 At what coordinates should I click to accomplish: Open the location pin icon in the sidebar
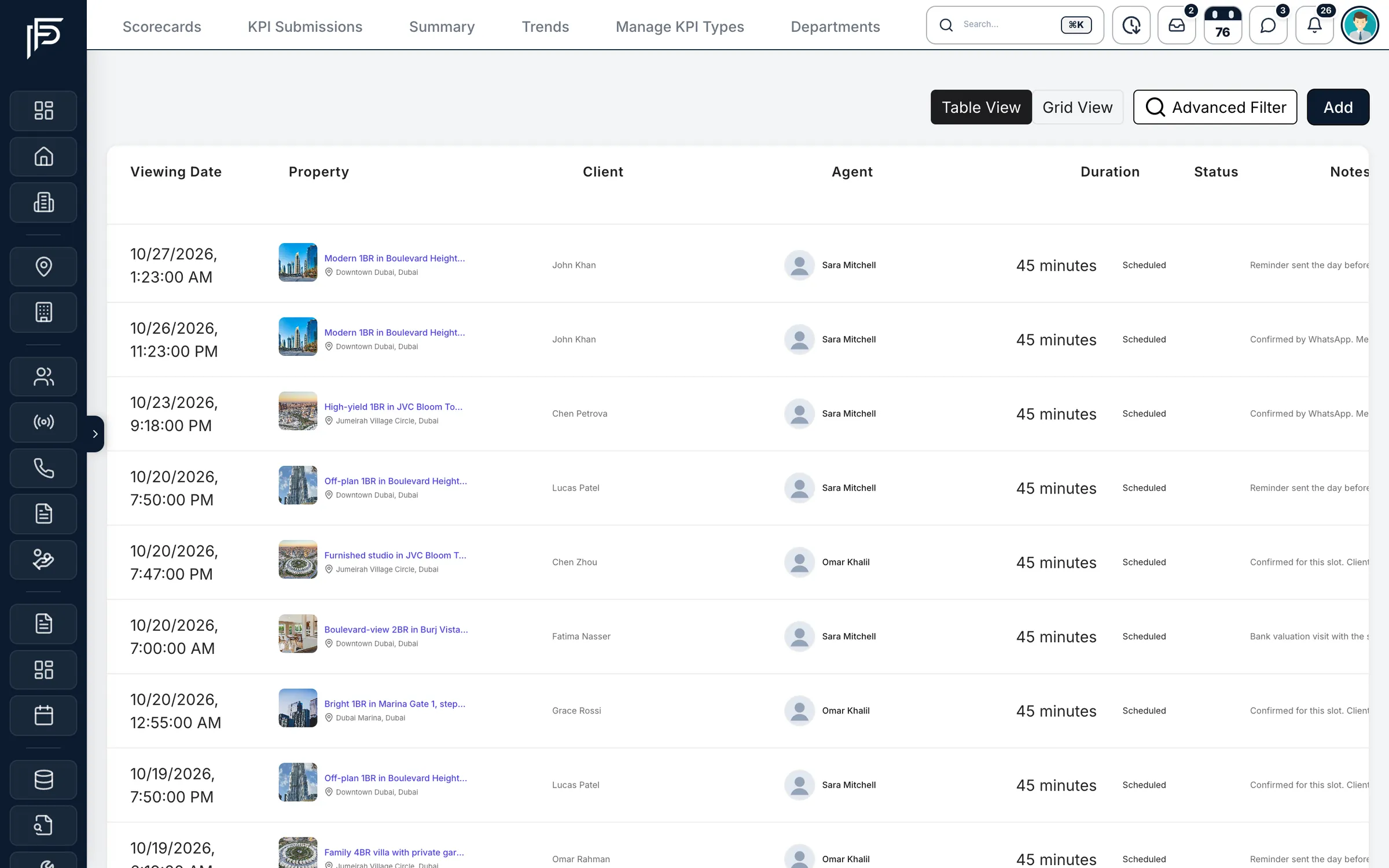43,267
